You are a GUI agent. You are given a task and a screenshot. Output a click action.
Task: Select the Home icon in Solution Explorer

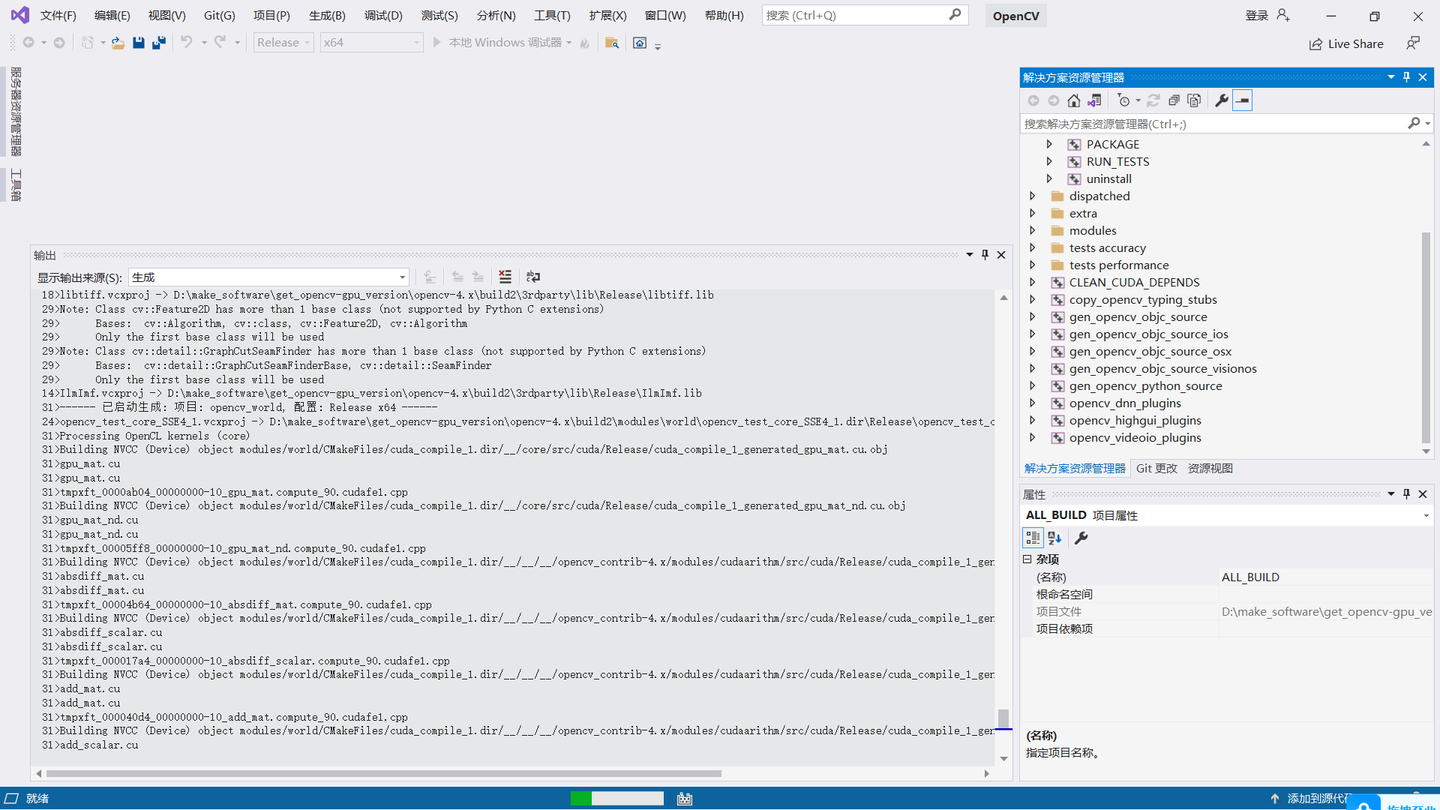[1073, 100]
